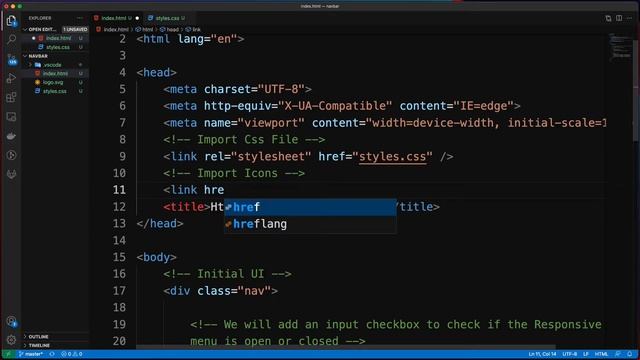Change the LF end of line sequence
Screen dimensions: 640x360
click(586, 354)
